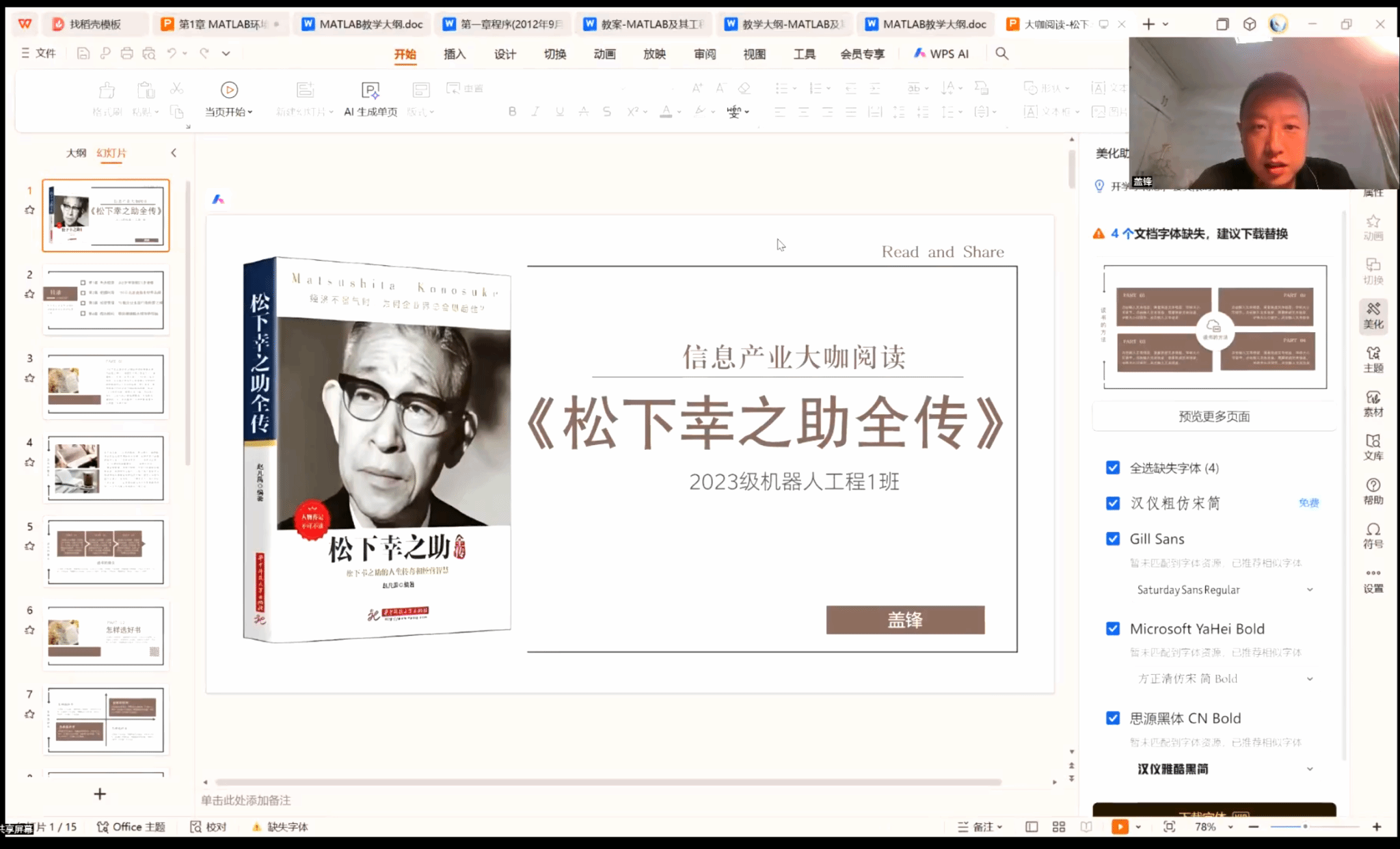Open the 素材 sidebar icon
The width and height of the screenshot is (1400, 849).
click(x=1373, y=403)
